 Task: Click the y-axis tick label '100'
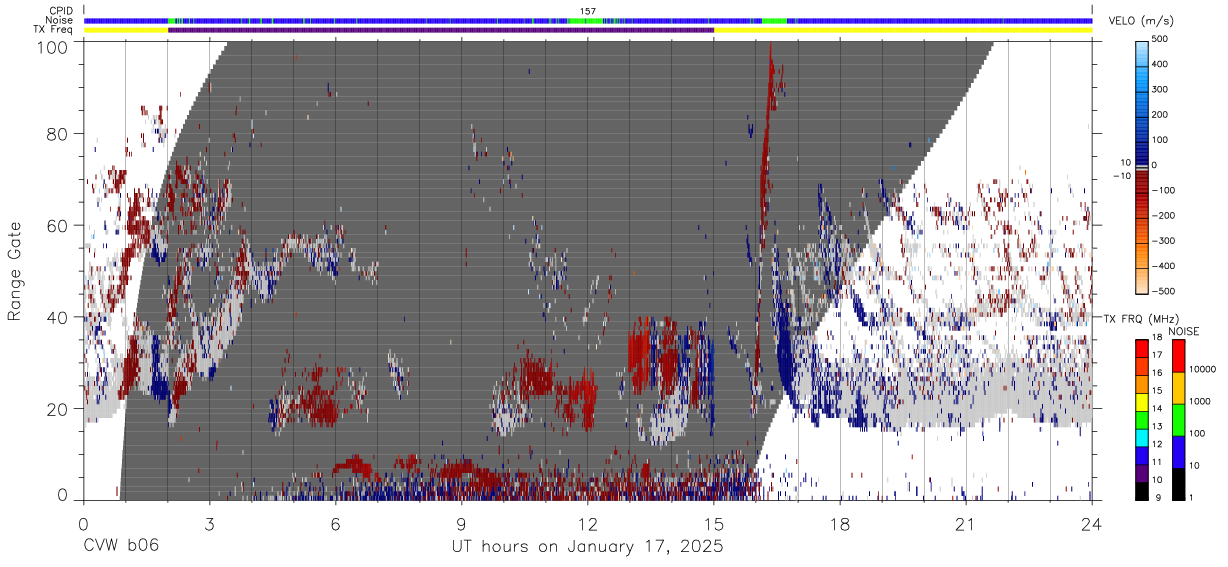point(53,47)
